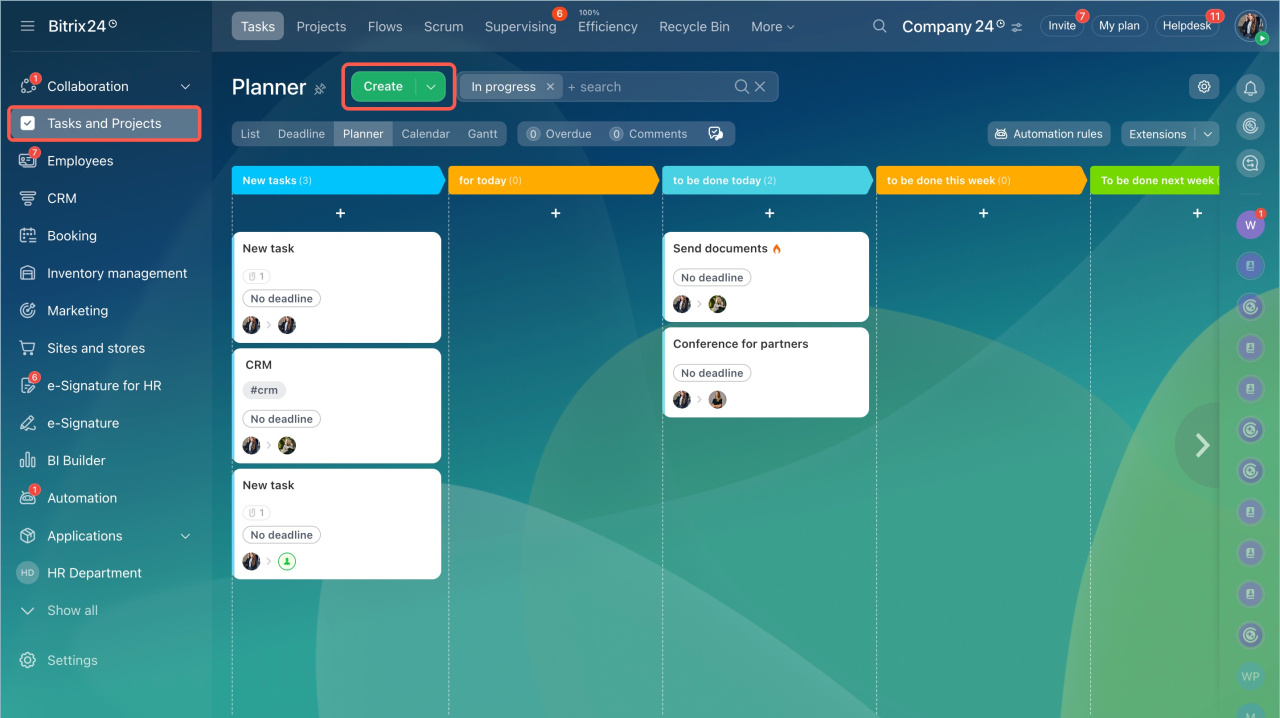This screenshot has height=718, width=1280.
Task: Expand the Applications section chevron
Action: click(185, 537)
